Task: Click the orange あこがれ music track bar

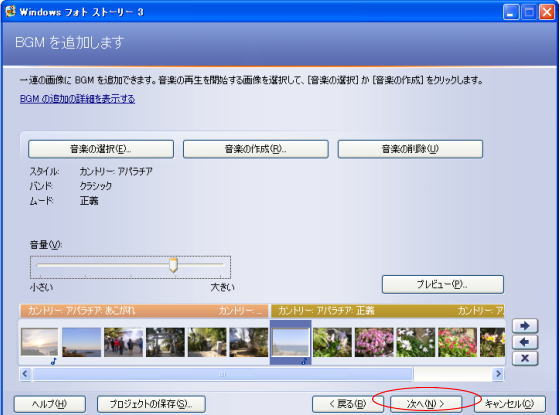Action: 144,311
